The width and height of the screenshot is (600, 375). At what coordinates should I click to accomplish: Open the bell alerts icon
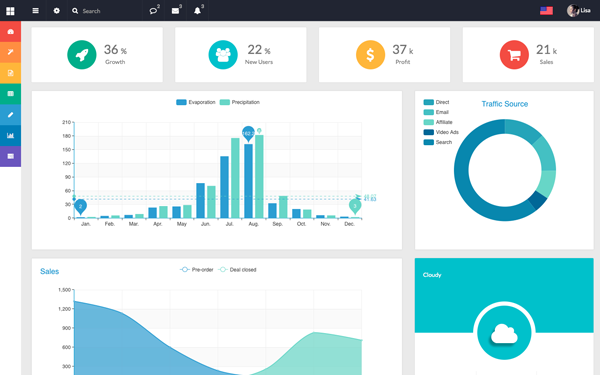(197, 11)
